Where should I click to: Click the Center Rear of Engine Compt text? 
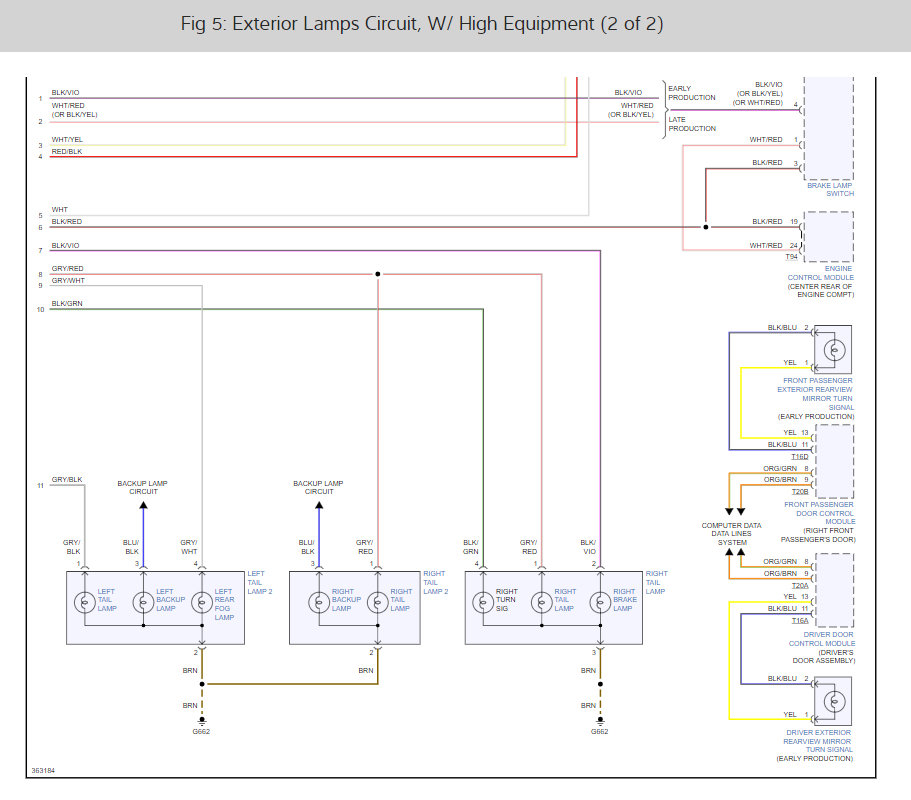[x=820, y=290]
